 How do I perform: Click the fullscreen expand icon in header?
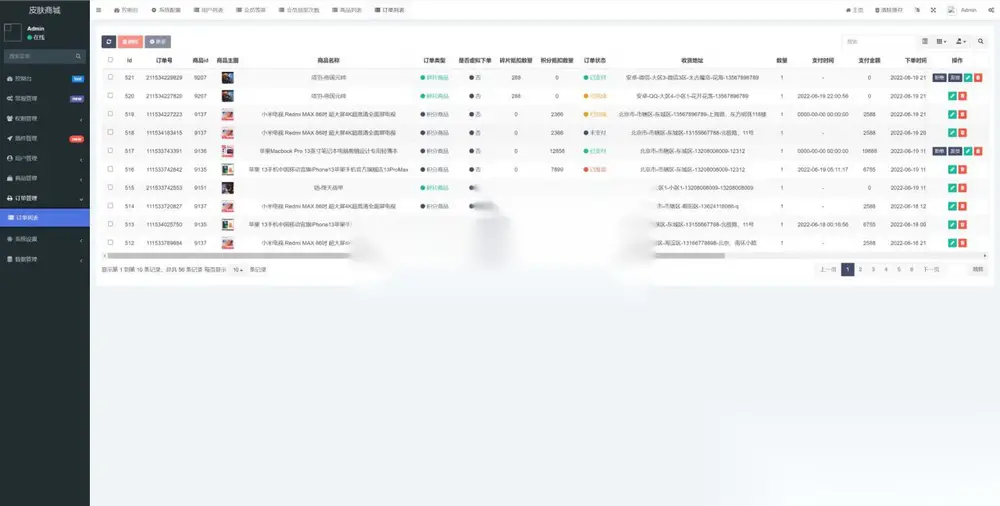tap(933, 10)
